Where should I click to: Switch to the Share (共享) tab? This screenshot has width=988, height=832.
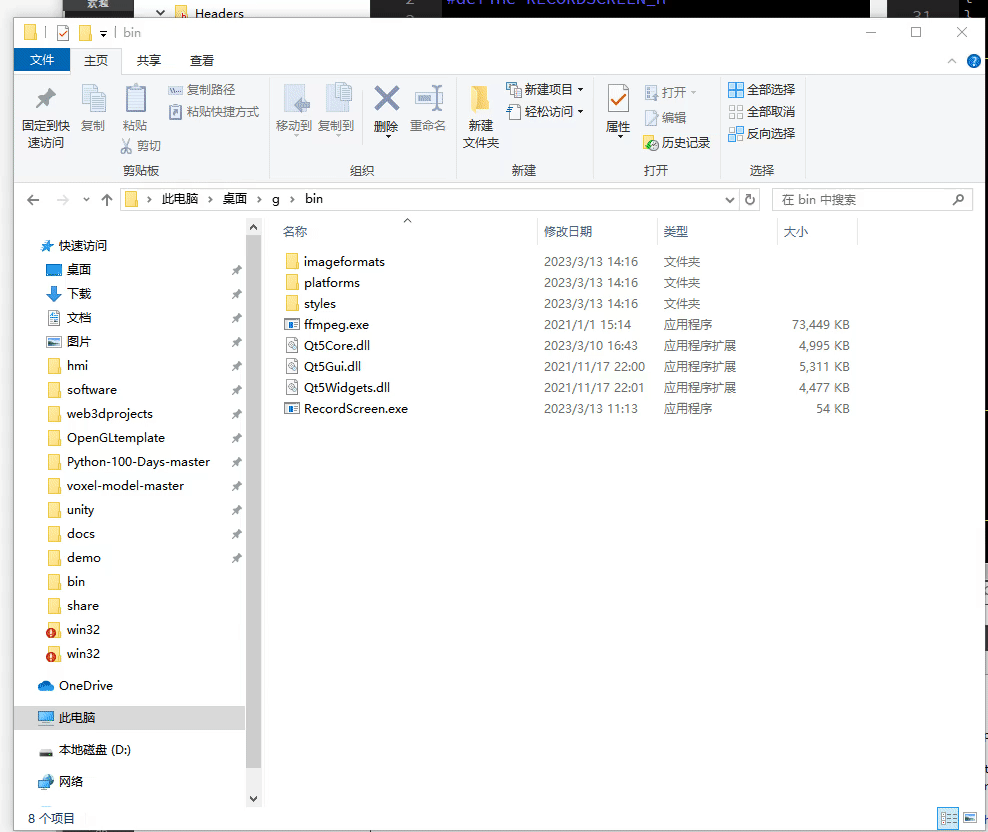(149, 61)
